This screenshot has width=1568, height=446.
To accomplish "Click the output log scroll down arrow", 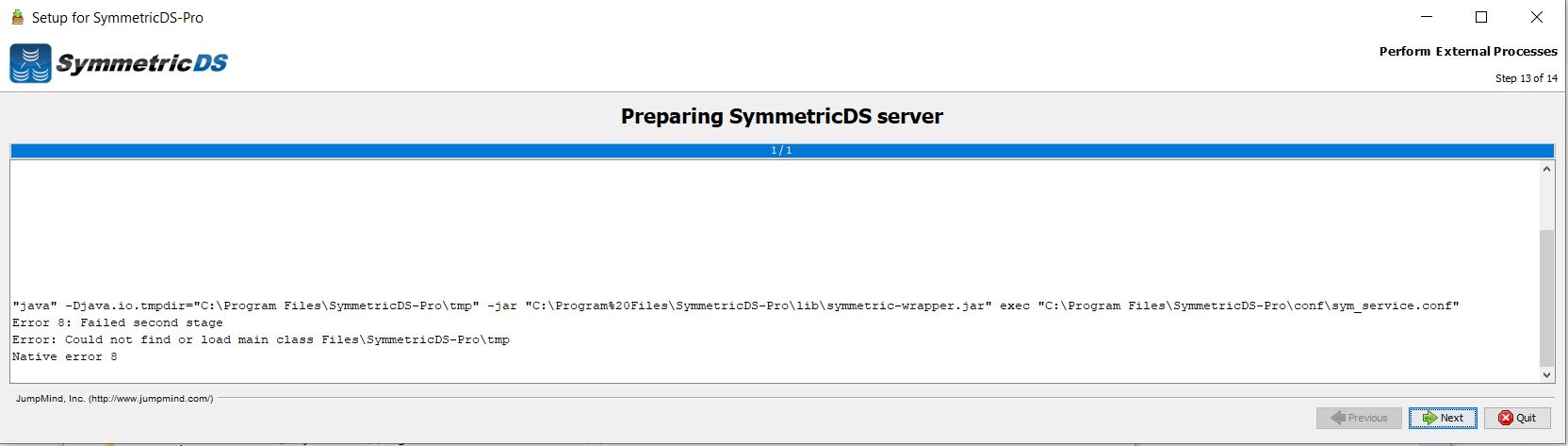I will coord(1546,374).
